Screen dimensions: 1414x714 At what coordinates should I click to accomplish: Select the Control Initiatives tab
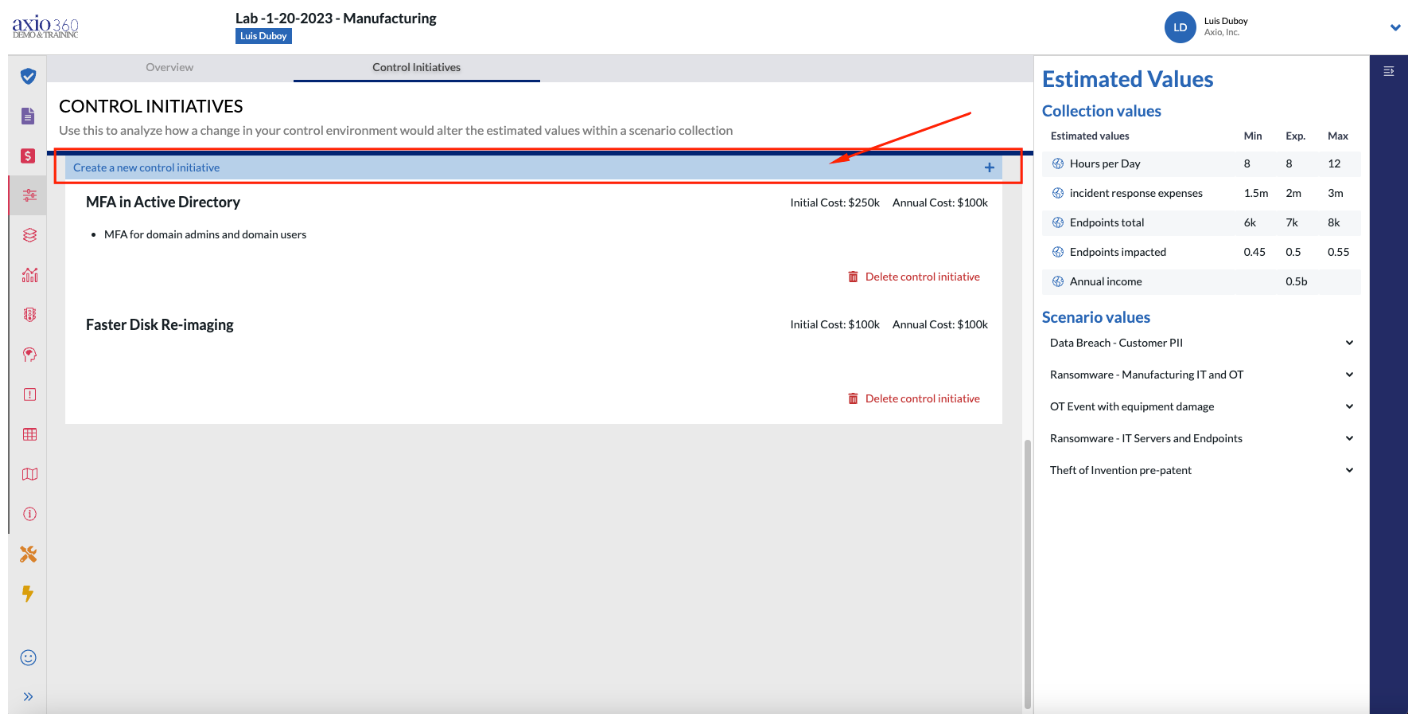[x=417, y=67]
